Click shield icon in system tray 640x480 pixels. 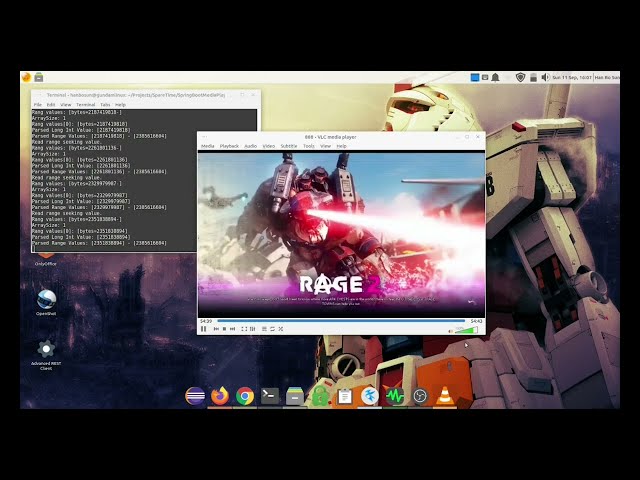520,77
